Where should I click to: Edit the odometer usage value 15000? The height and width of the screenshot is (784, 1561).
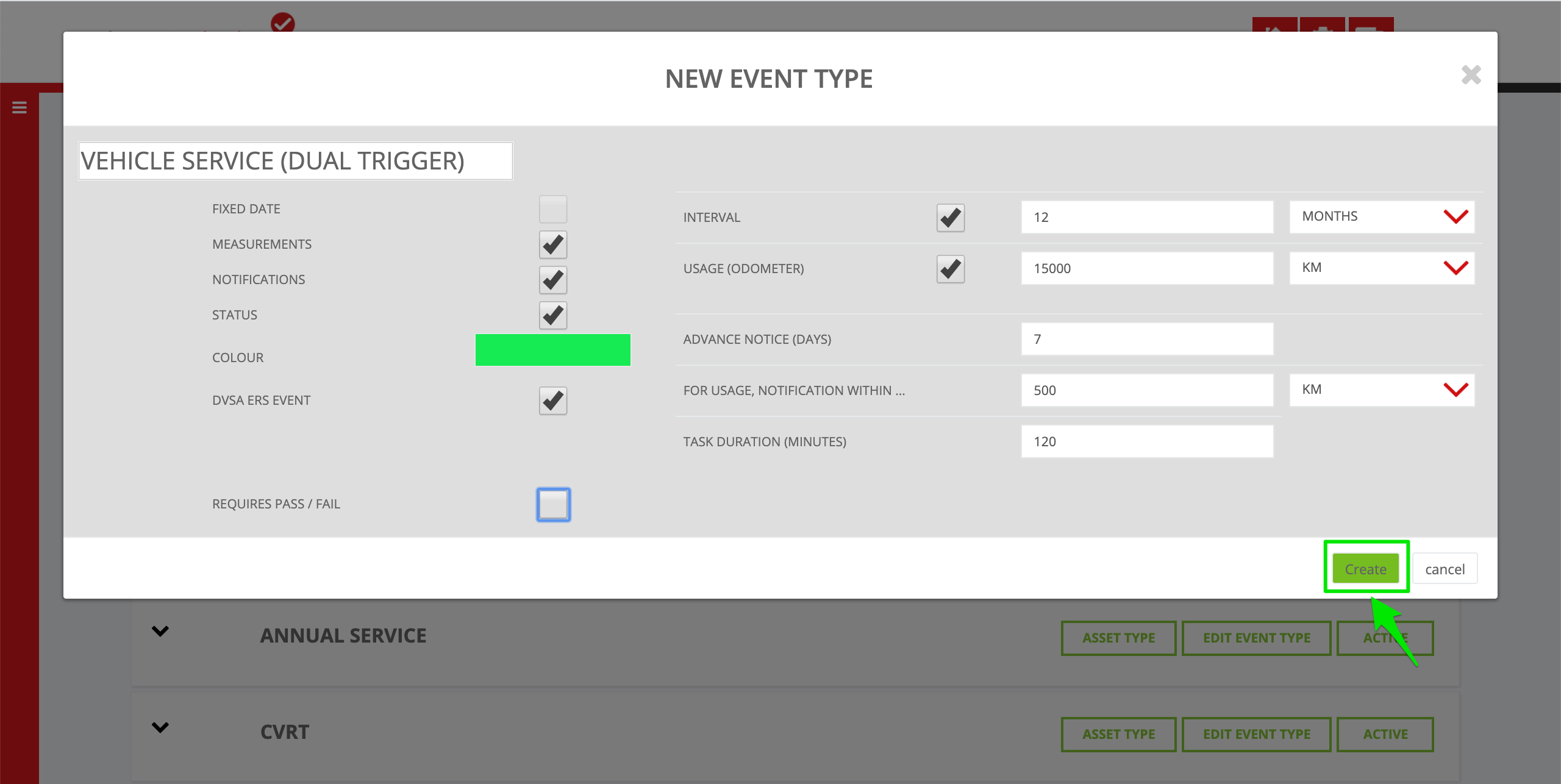tap(1147, 268)
